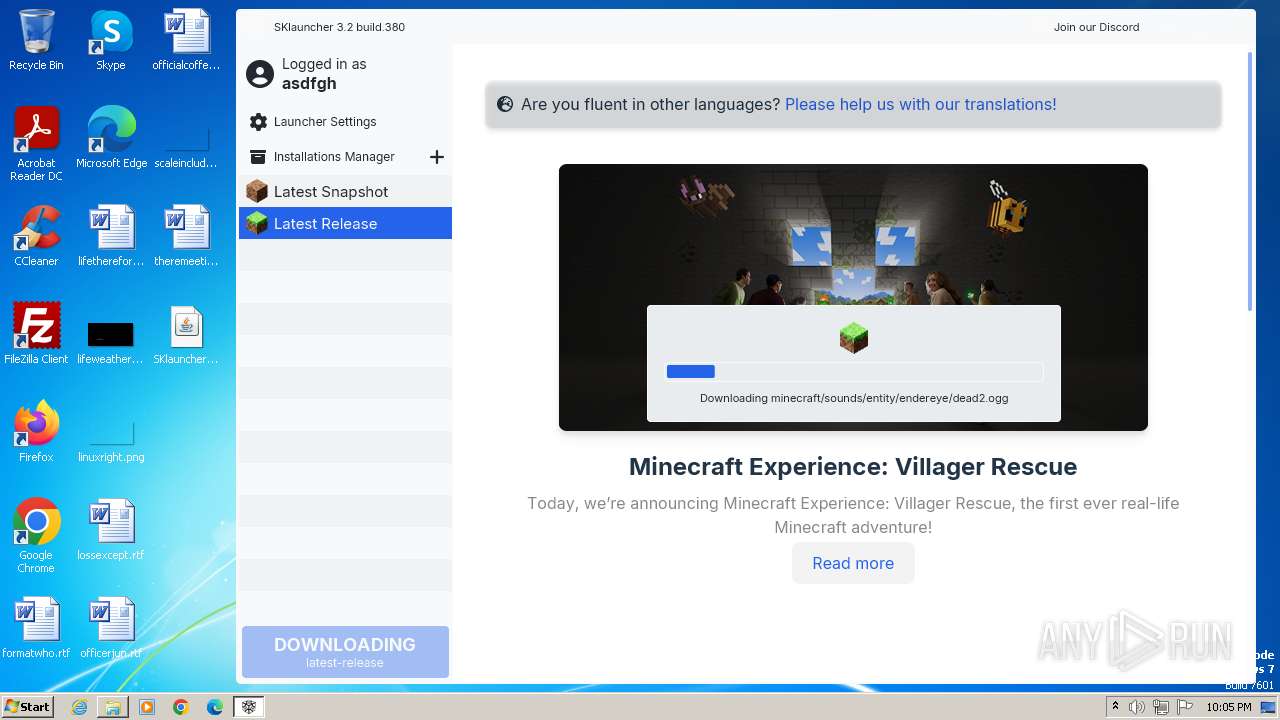Image resolution: width=1280 pixels, height=720 pixels.
Task: Click the Launcher Settings gear icon
Action: point(258,122)
